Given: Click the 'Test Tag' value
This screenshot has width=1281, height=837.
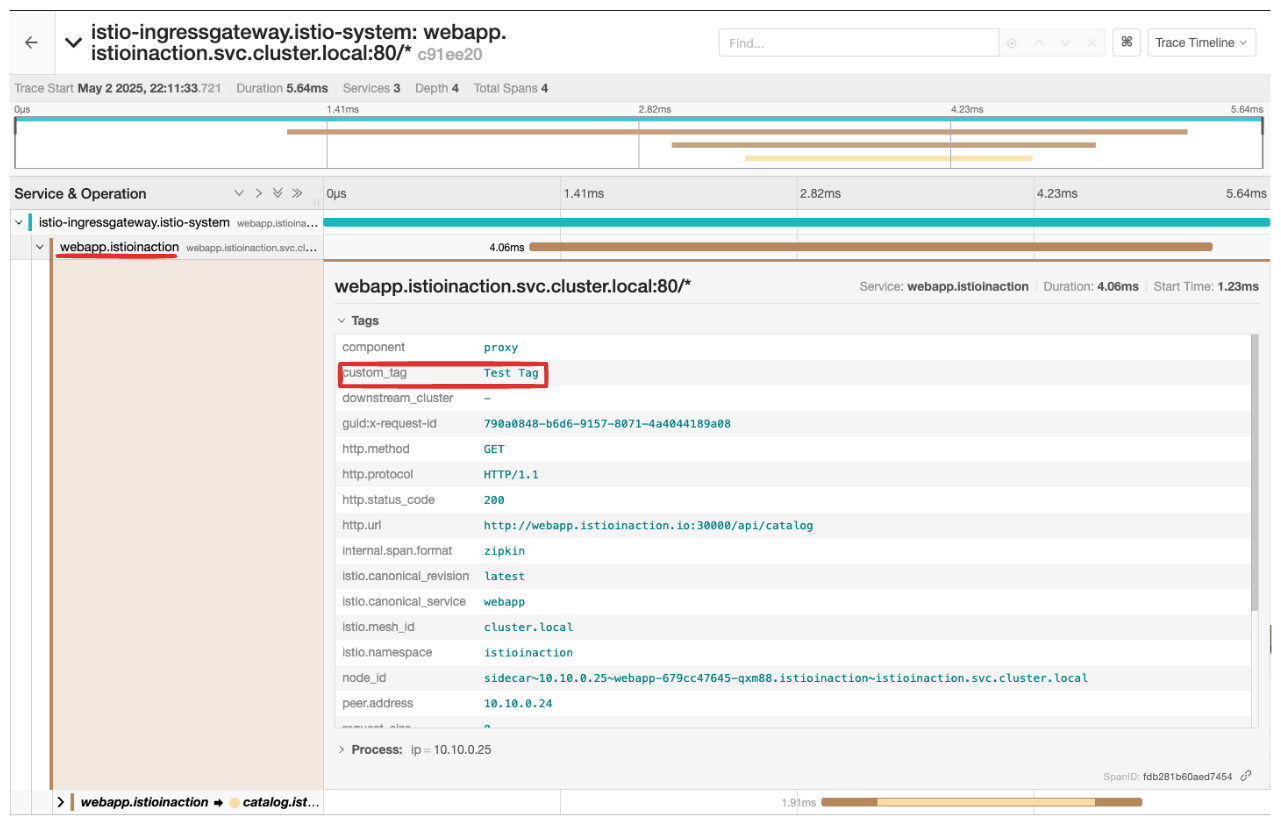Looking at the screenshot, I should pos(511,373).
